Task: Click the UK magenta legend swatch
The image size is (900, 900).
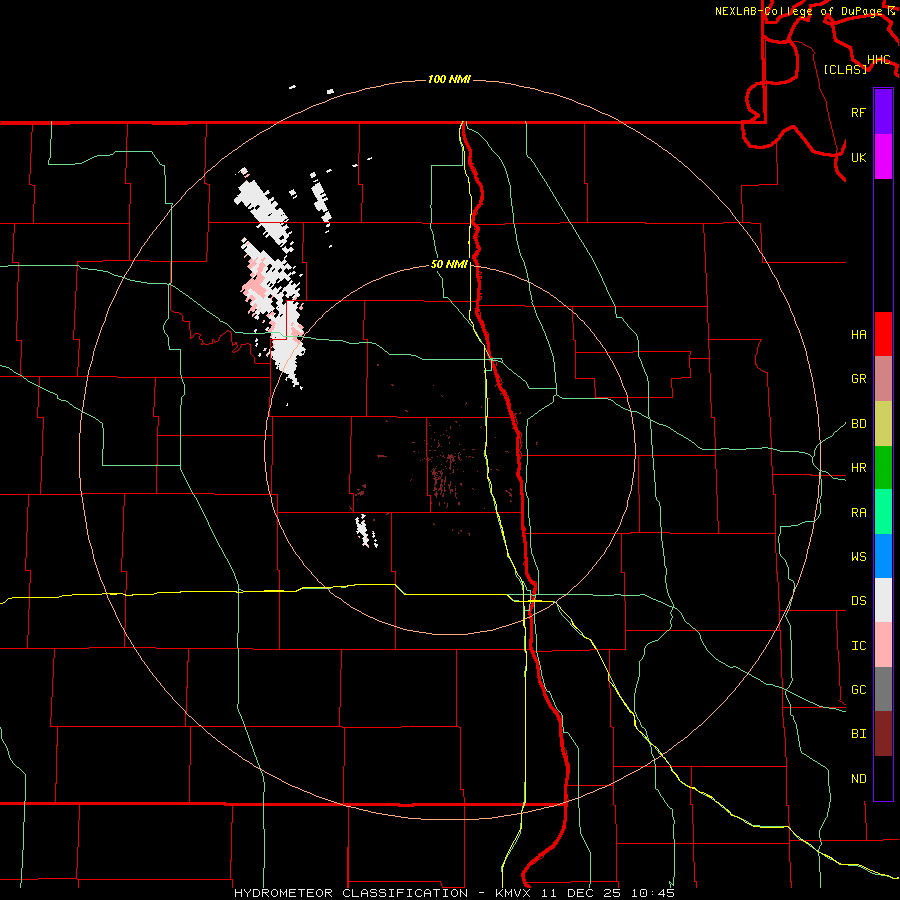Action: (x=883, y=156)
